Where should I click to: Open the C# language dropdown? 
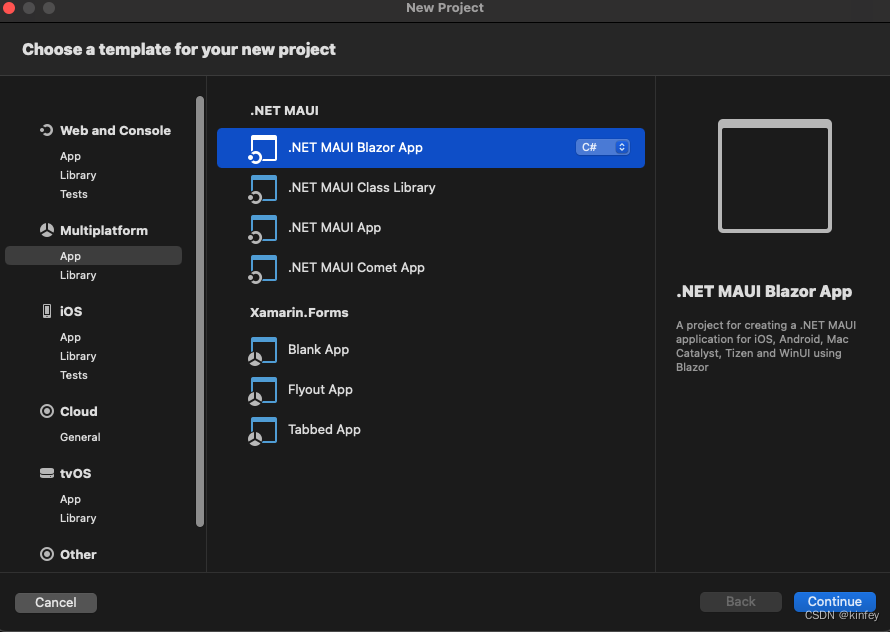603,147
